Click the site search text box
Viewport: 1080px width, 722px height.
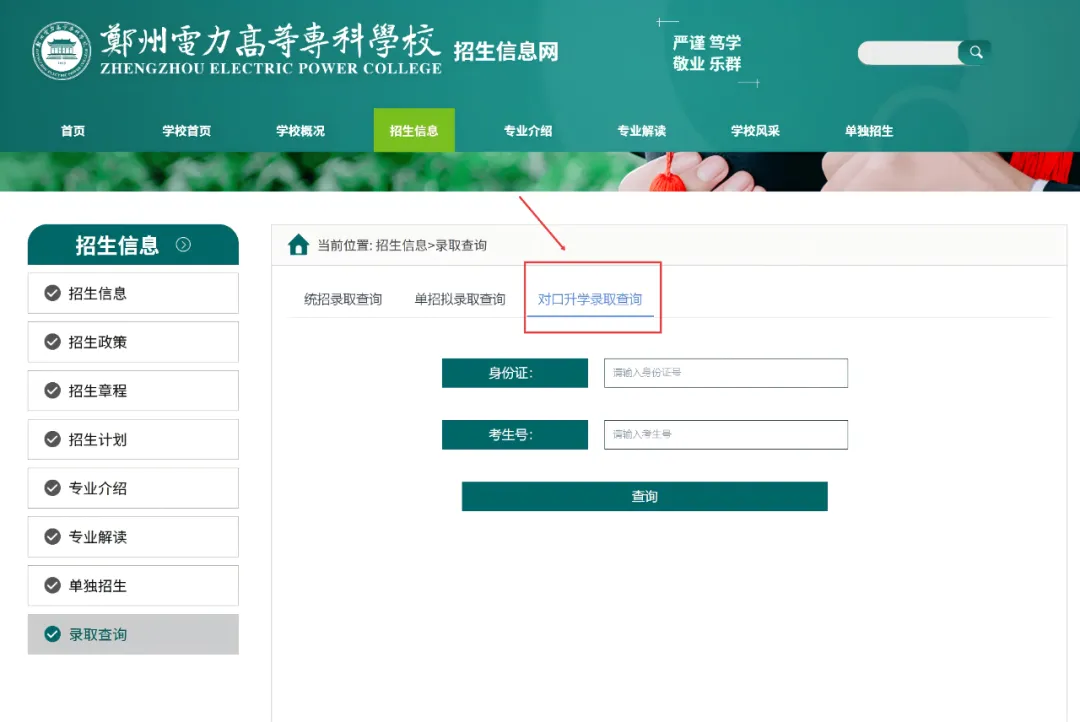(908, 53)
